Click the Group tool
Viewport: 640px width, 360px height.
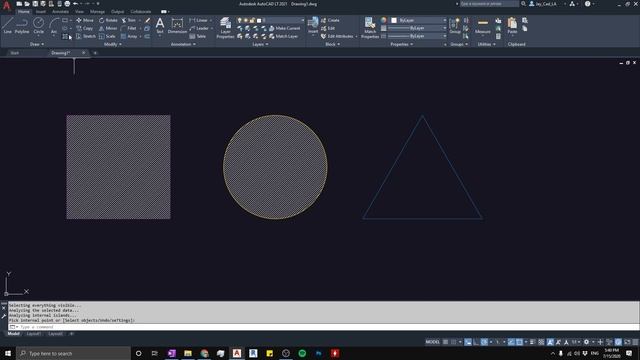coord(455,26)
